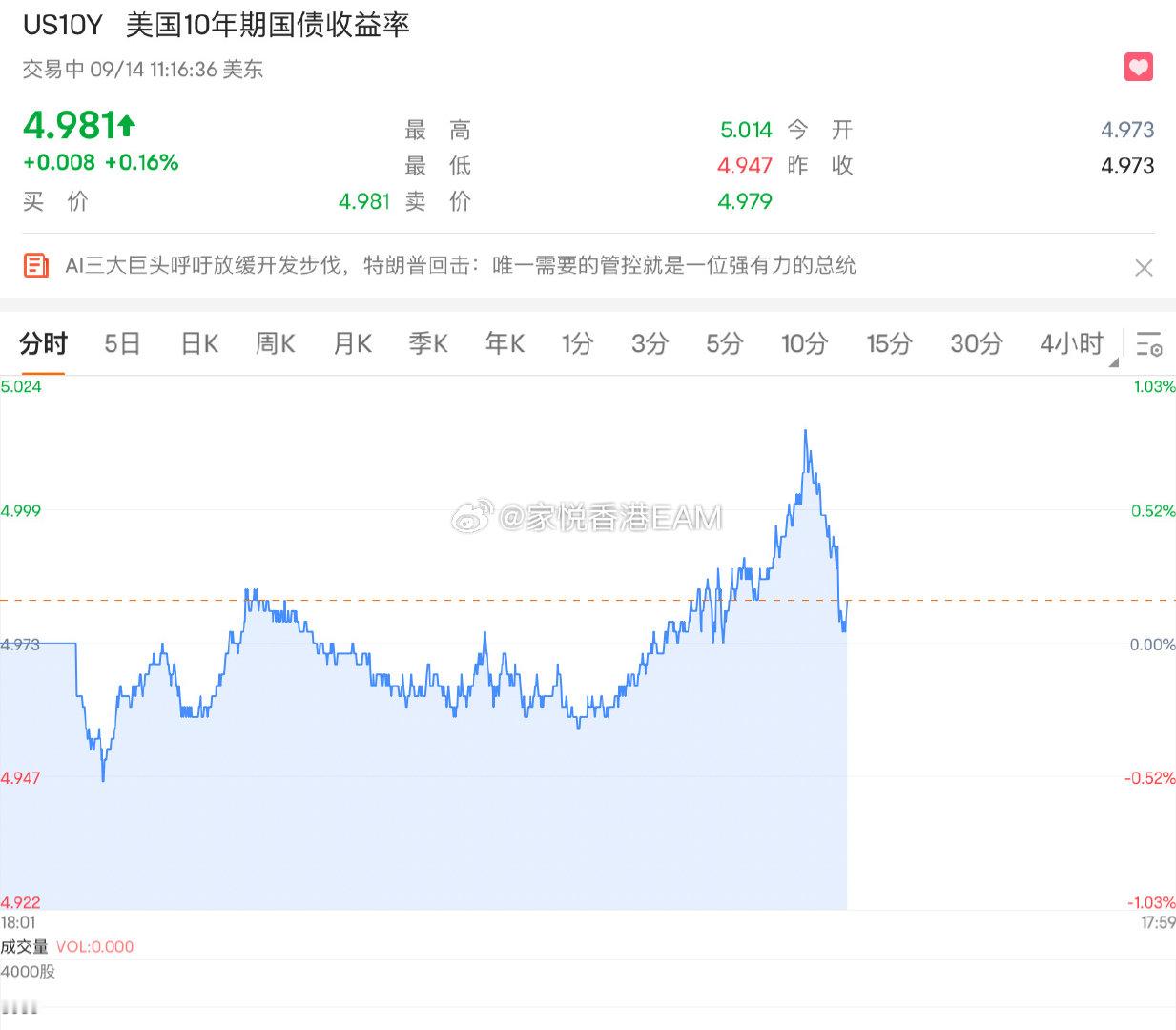
Task: Switch to the 日K chart tab
Action: pos(199,343)
